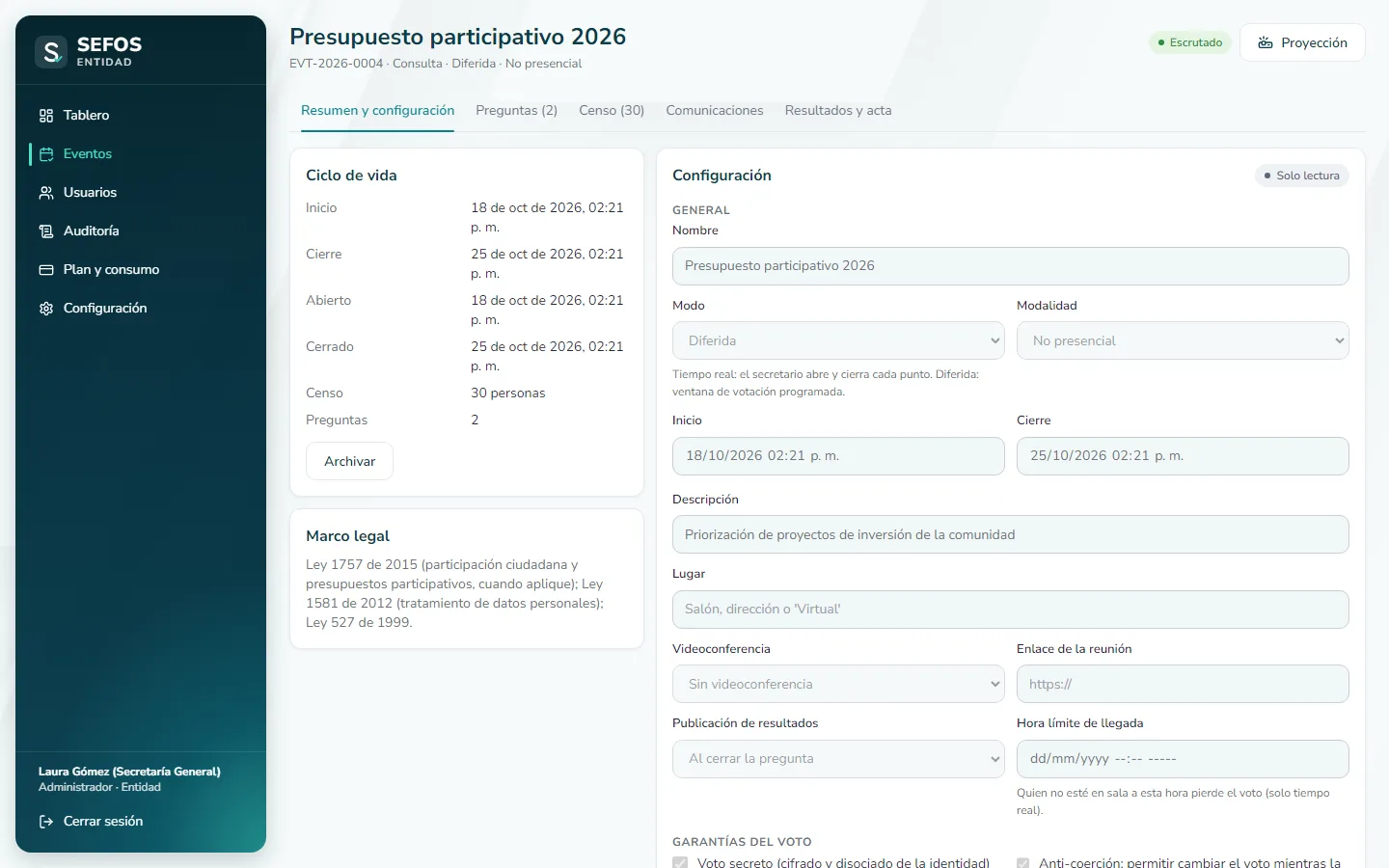Select the Resumen y configuración tab
This screenshot has width=1389, height=868.
coord(377,111)
